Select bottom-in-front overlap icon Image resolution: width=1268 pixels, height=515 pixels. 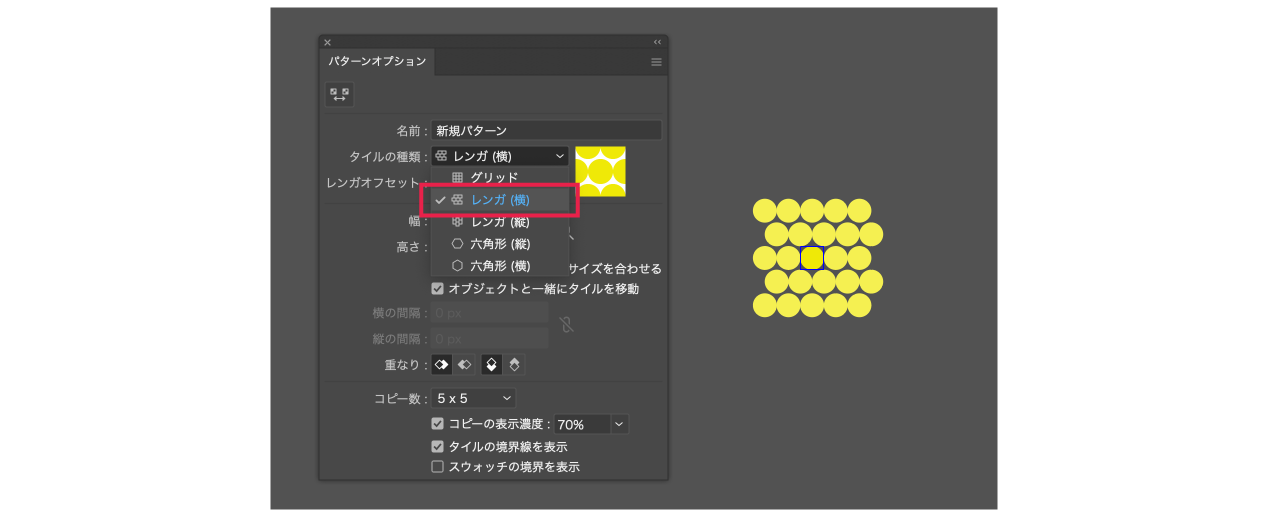coord(514,365)
